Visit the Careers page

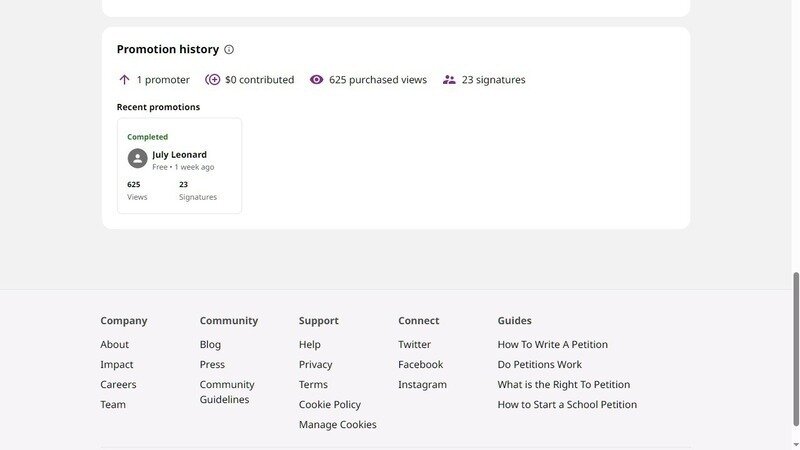click(118, 385)
